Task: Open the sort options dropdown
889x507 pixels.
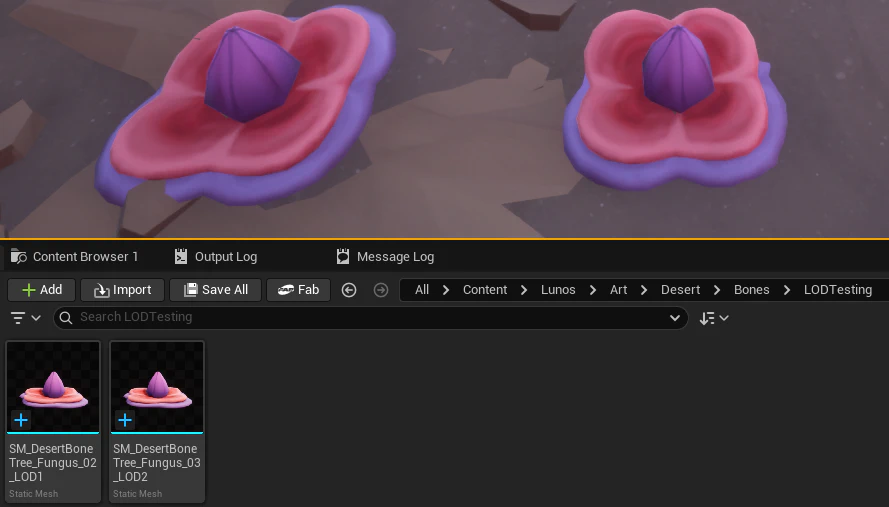Action: pyautogui.click(x=713, y=318)
